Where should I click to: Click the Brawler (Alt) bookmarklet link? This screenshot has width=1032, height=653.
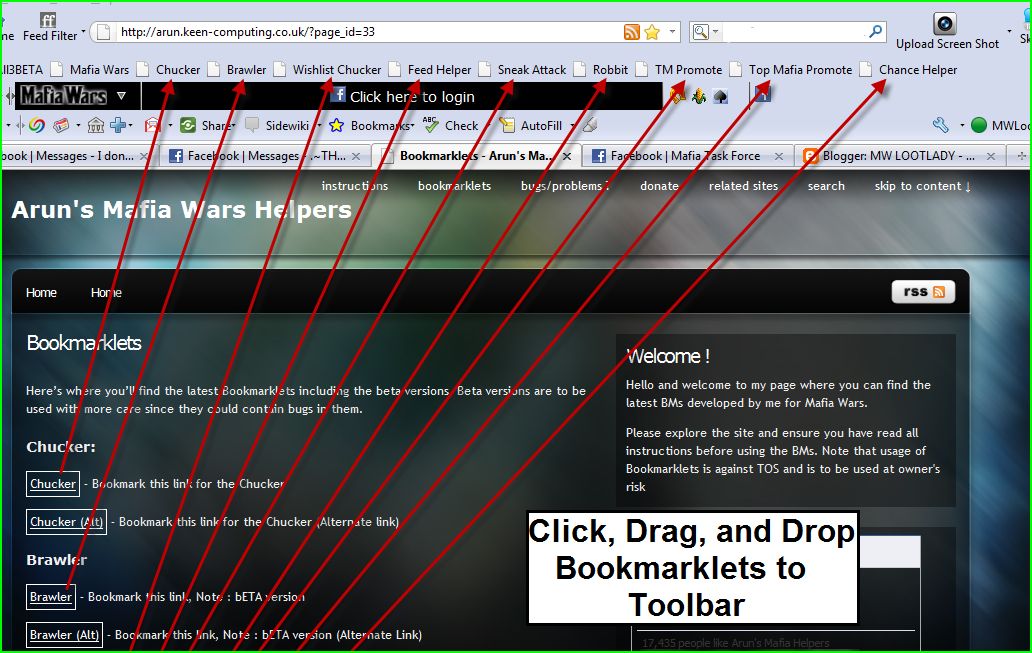[64, 635]
